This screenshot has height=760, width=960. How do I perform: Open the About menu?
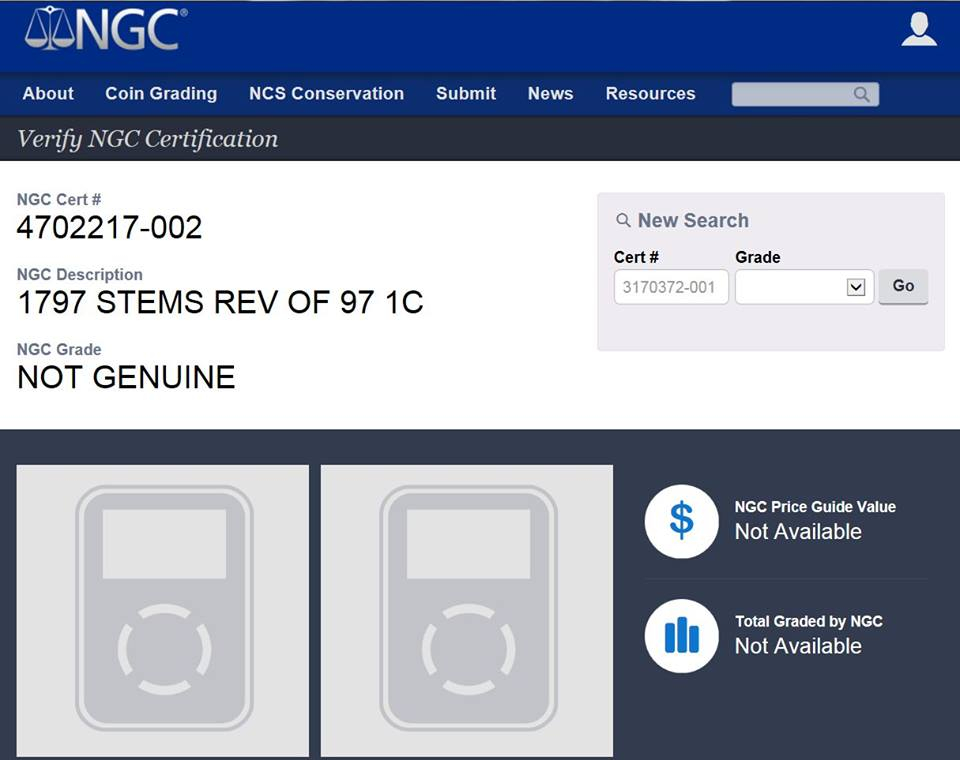tap(48, 94)
